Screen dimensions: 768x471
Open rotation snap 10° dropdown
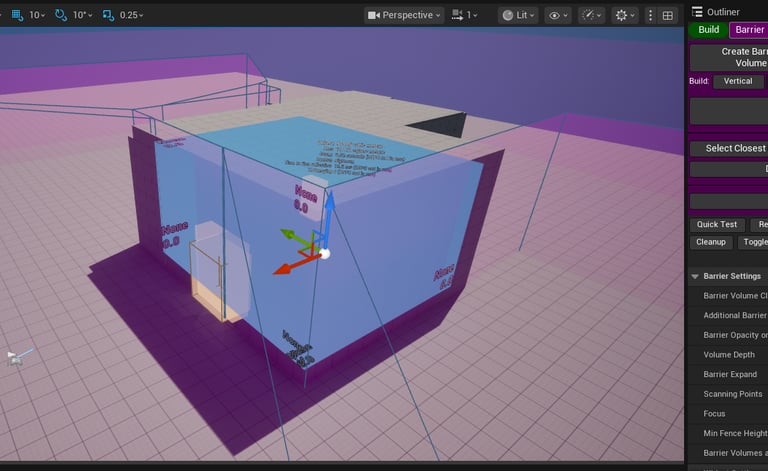pos(82,15)
